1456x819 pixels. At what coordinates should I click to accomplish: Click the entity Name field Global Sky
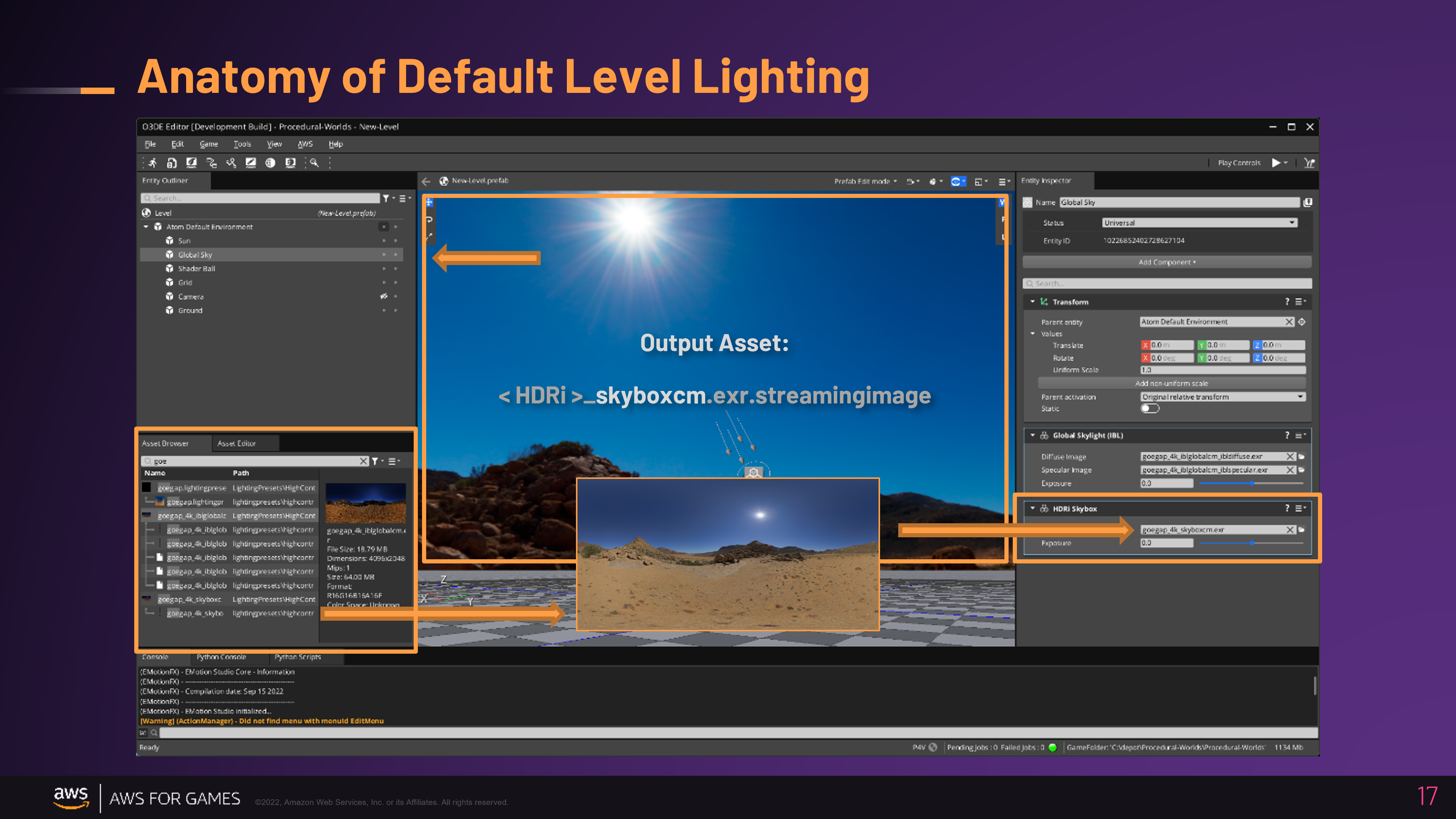(x=1179, y=202)
